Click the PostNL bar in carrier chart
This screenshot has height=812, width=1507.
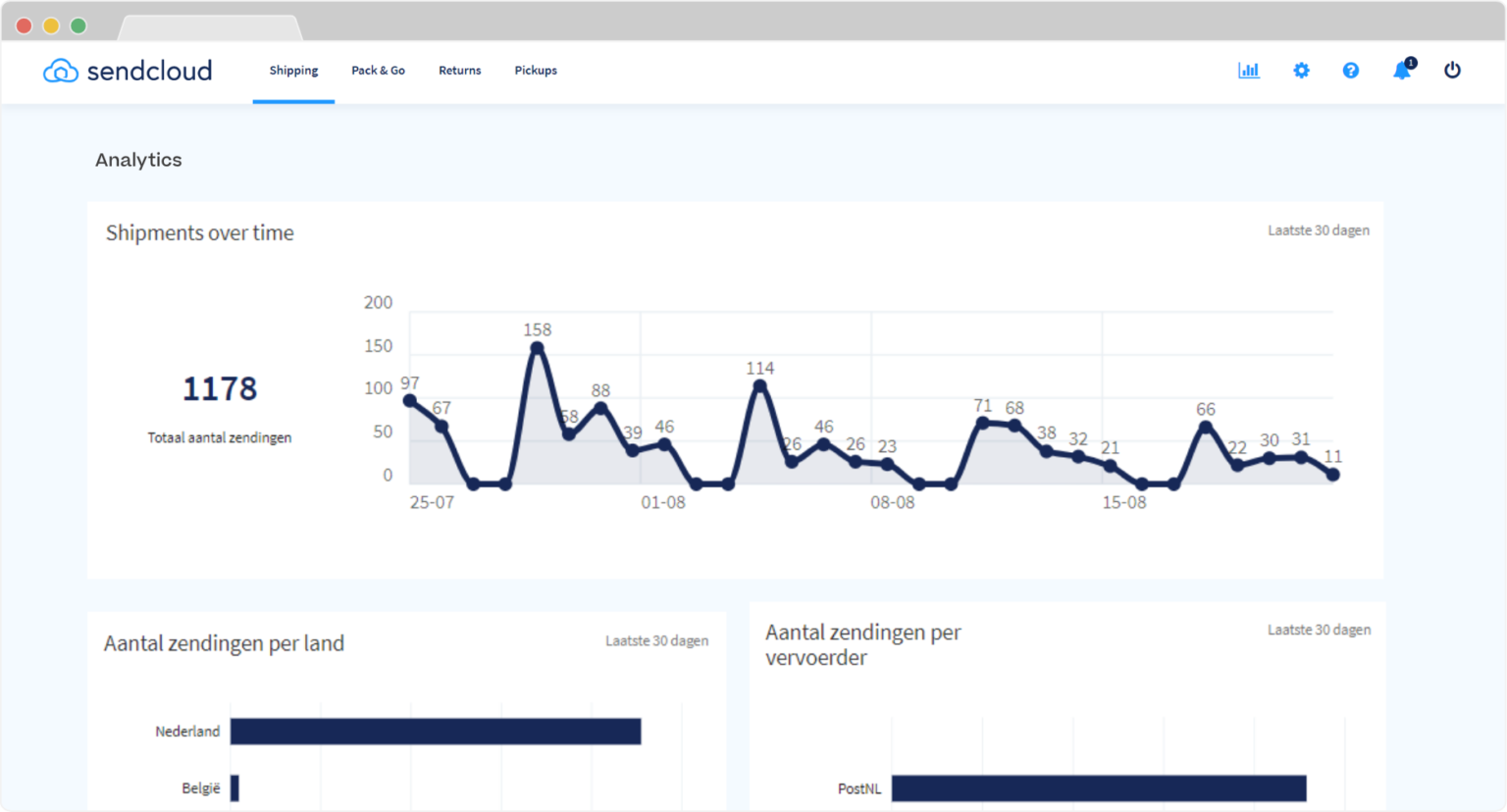coord(1098,788)
